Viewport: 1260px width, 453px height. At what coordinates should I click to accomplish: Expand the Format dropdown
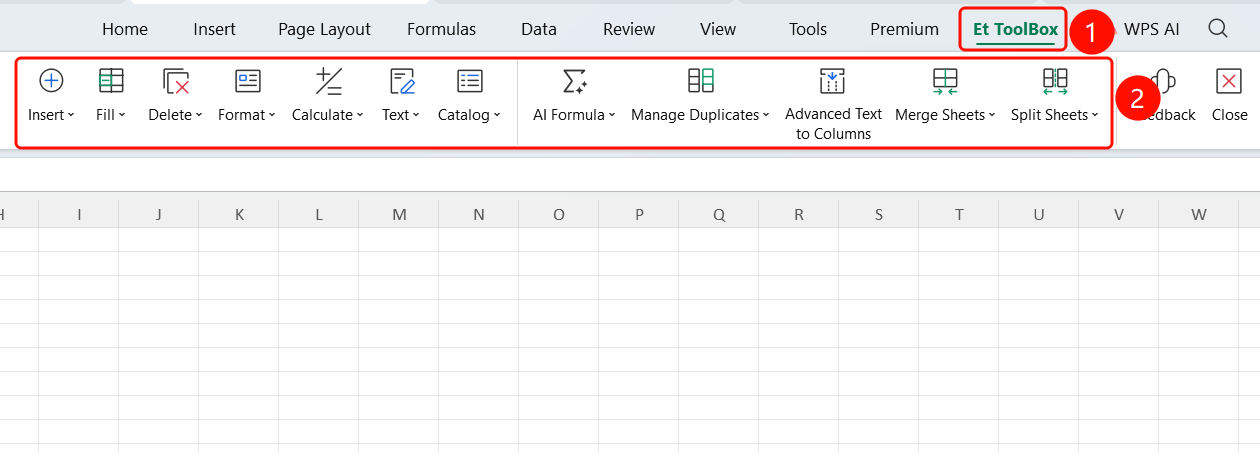273,115
